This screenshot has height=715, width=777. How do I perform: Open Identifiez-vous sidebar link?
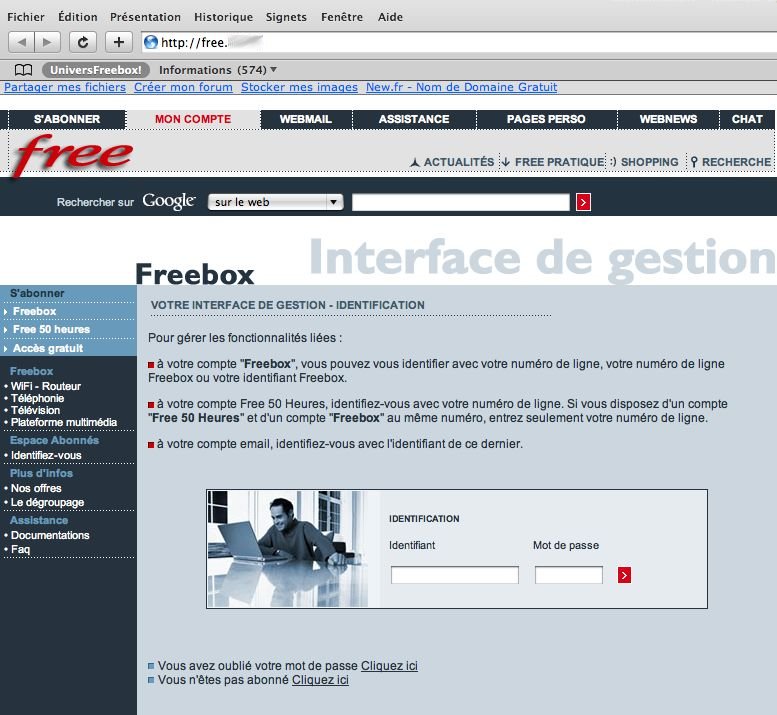pyautogui.click(x=46, y=455)
